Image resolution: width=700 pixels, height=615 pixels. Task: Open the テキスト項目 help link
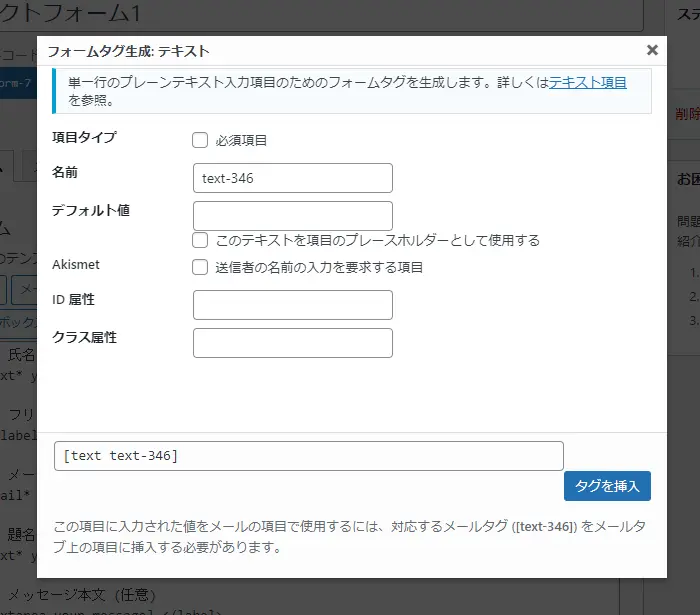[x=588, y=82]
